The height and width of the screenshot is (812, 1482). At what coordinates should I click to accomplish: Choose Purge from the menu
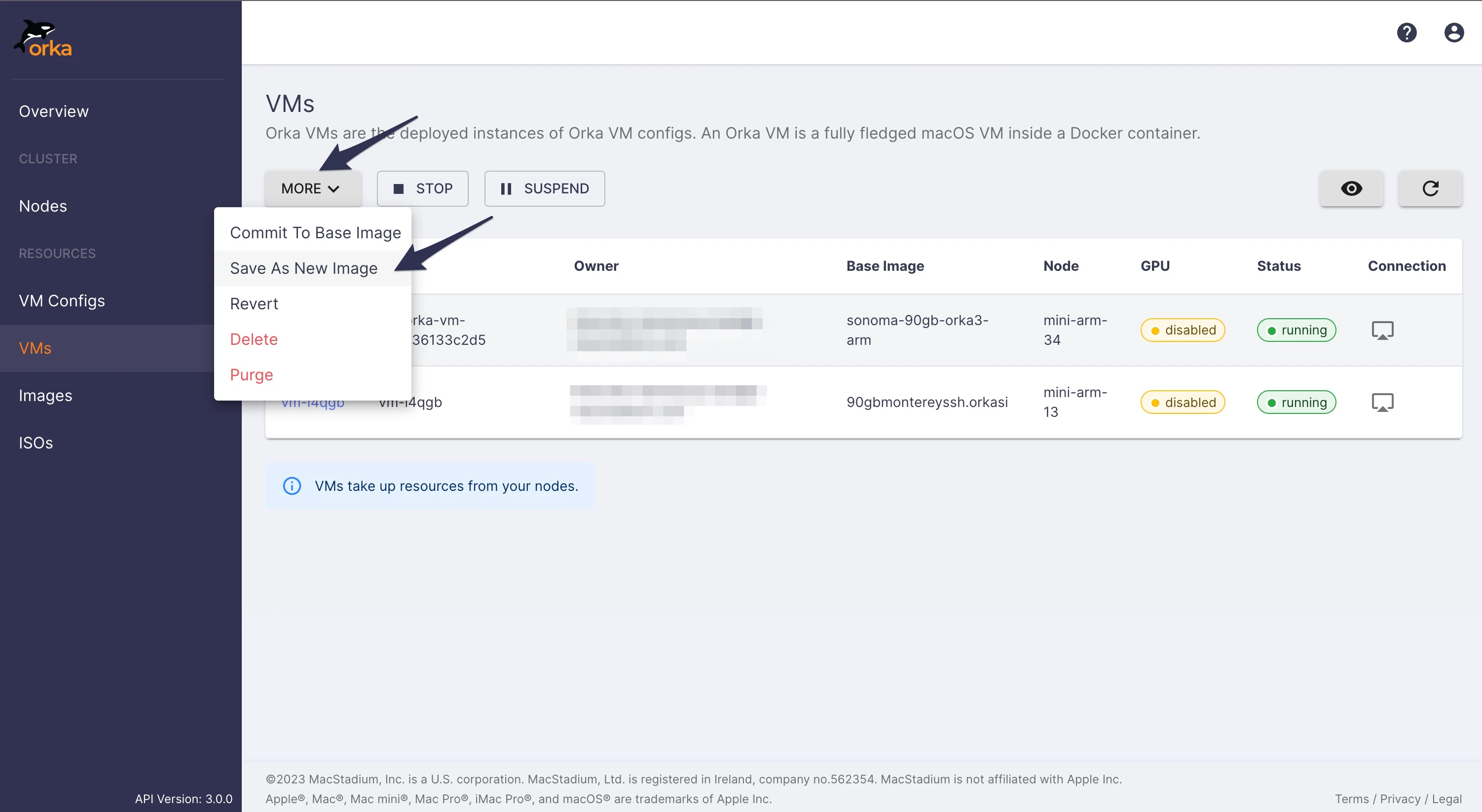pos(252,374)
